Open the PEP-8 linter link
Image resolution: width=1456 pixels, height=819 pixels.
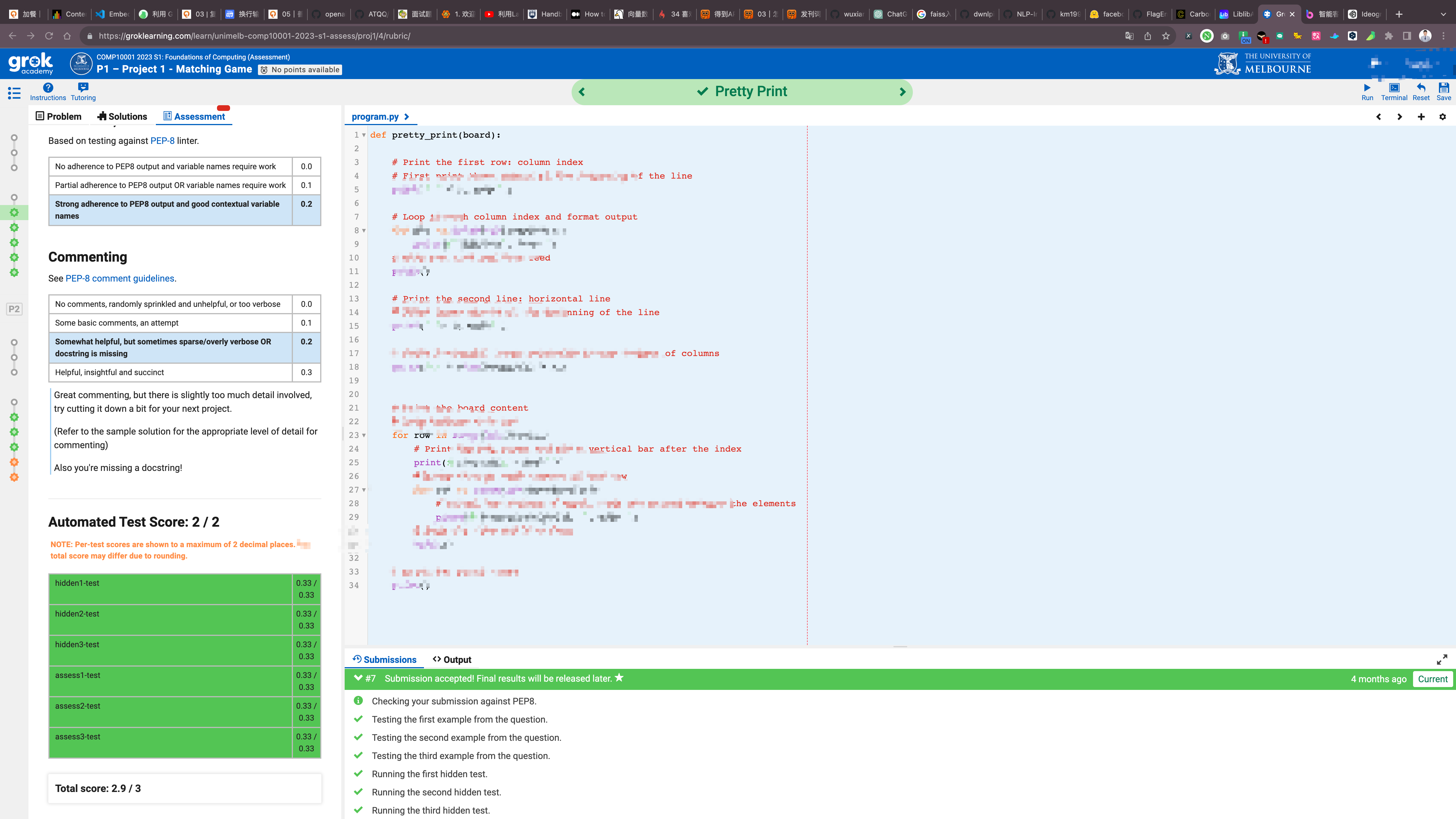162,141
